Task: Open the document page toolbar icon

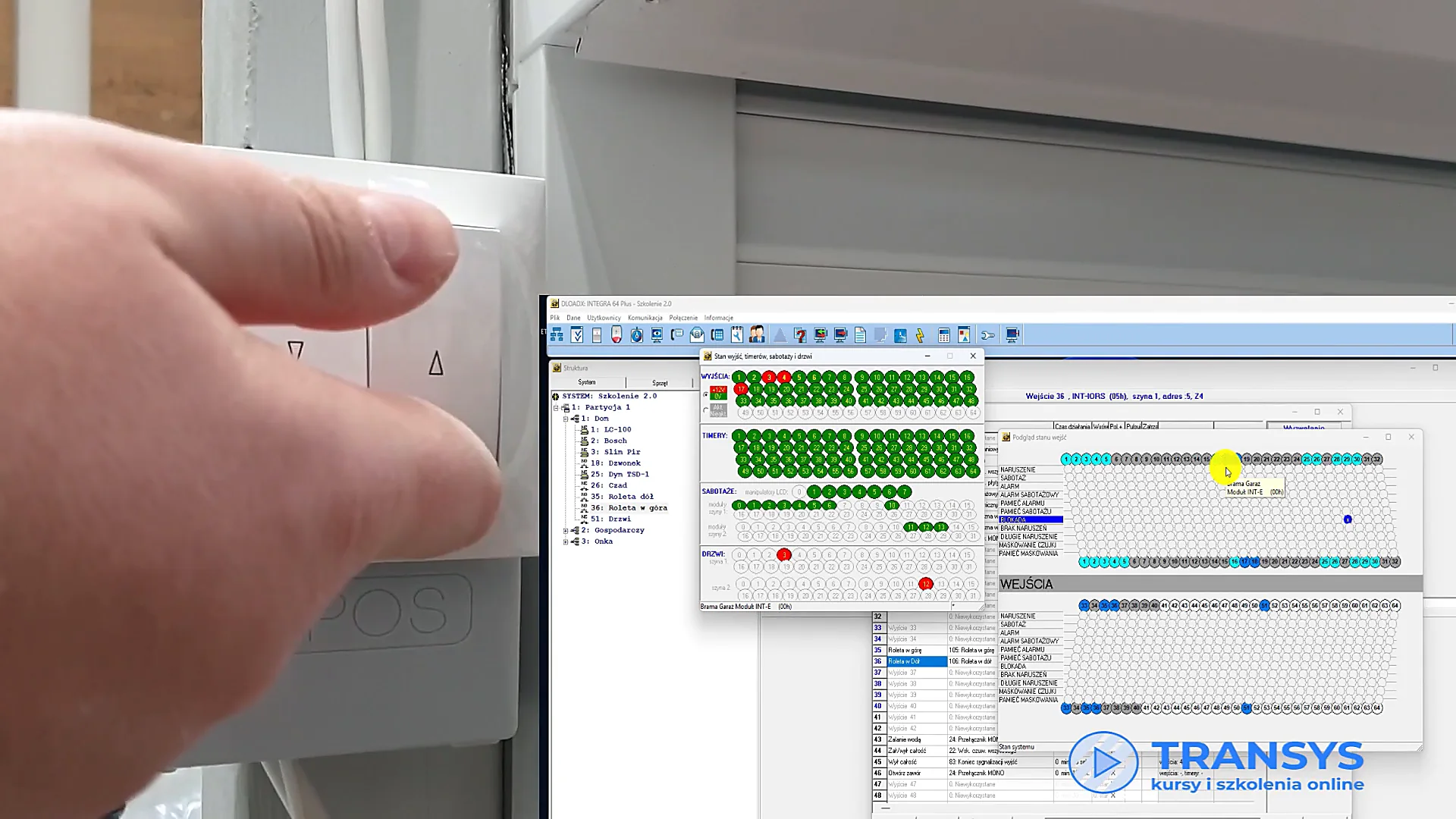Action: click(x=860, y=335)
